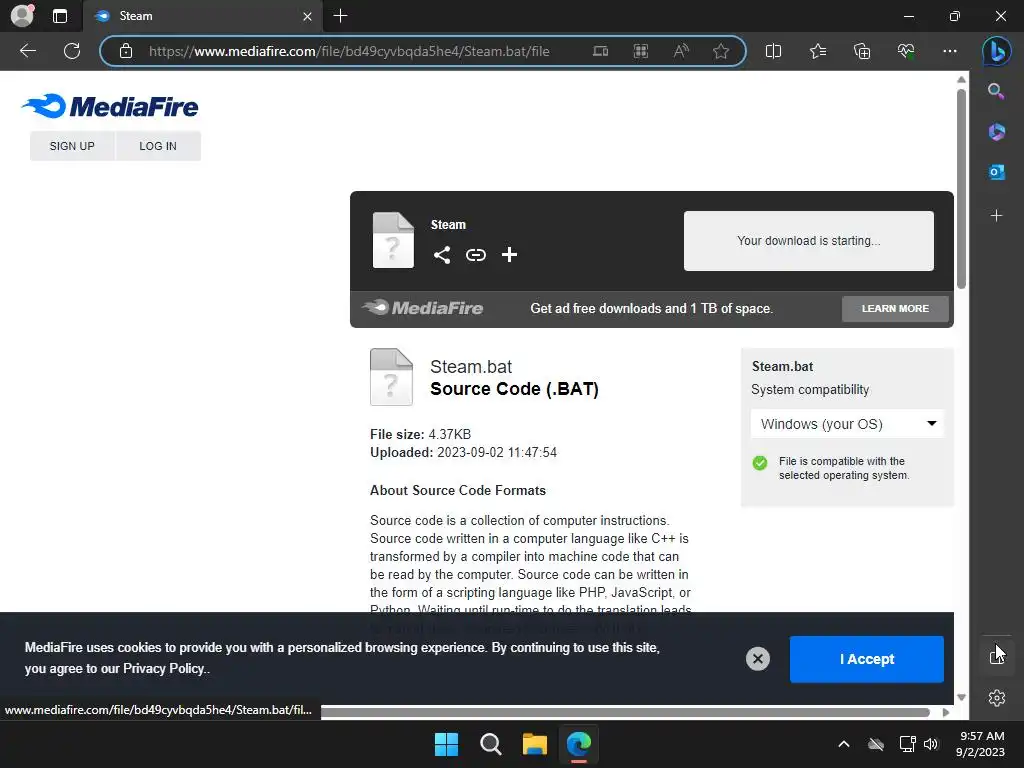Open the Windows (your OS) dropdown
Image resolution: width=1024 pixels, height=768 pixels.
847,424
